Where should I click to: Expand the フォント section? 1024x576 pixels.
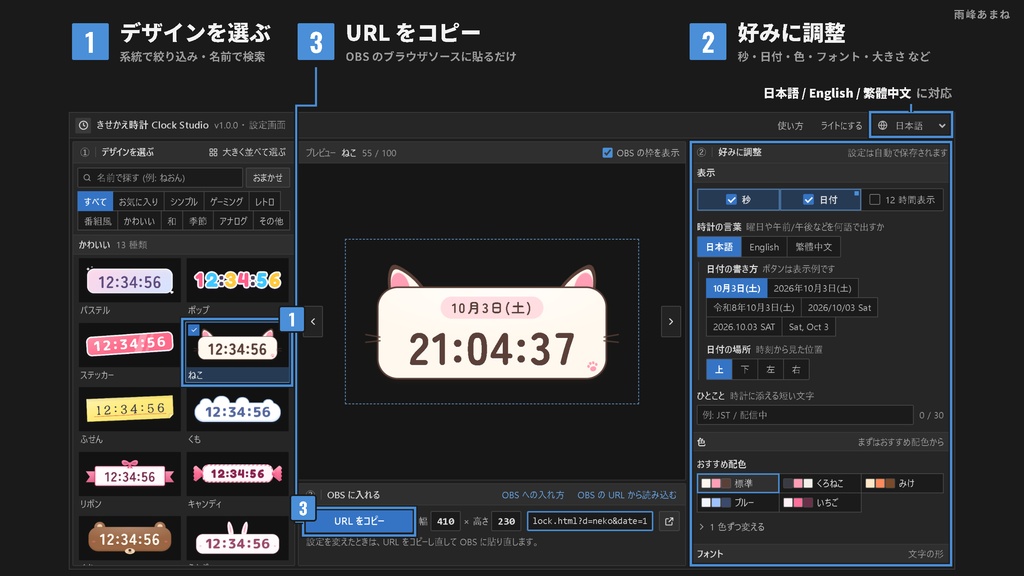pyautogui.click(x=820, y=554)
